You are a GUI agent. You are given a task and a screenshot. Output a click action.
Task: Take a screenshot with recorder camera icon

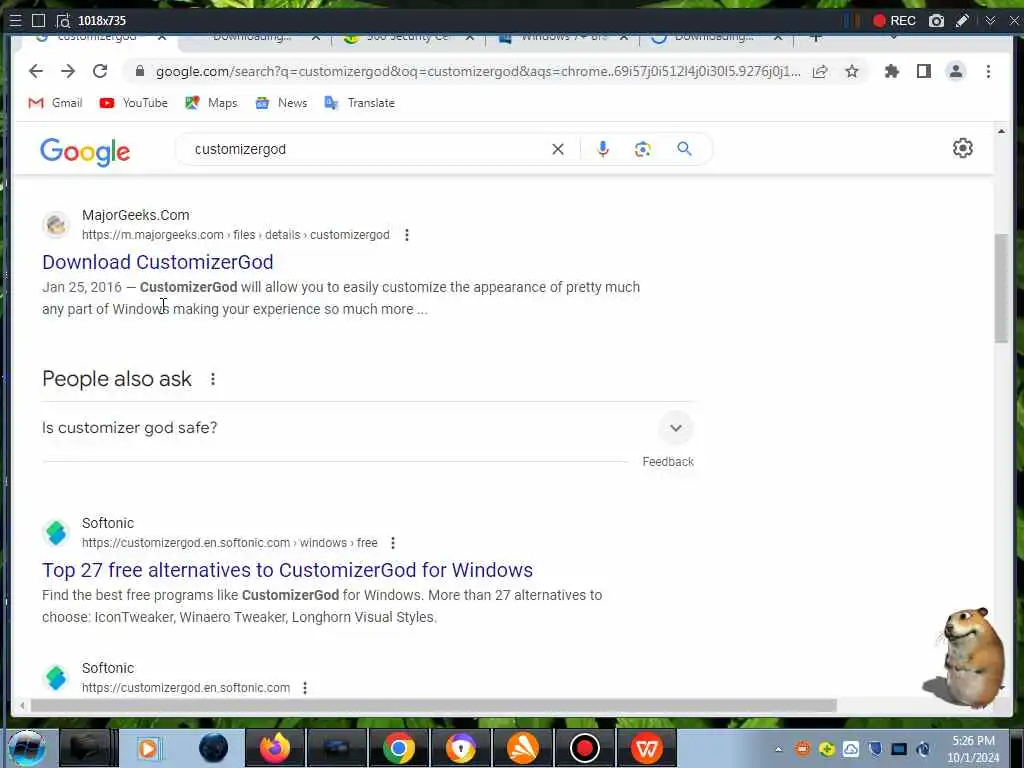[936, 21]
